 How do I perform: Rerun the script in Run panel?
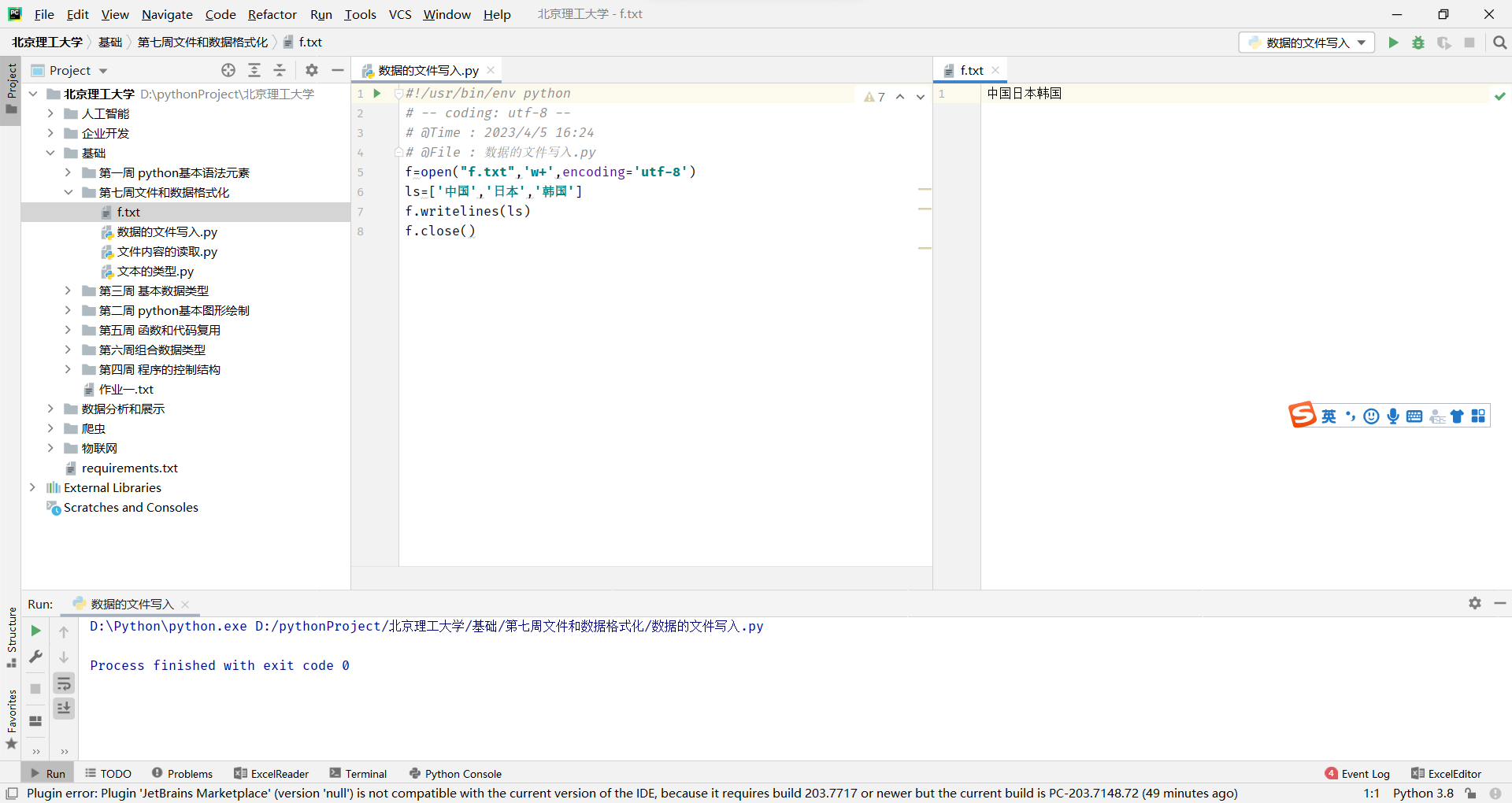pos(35,631)
